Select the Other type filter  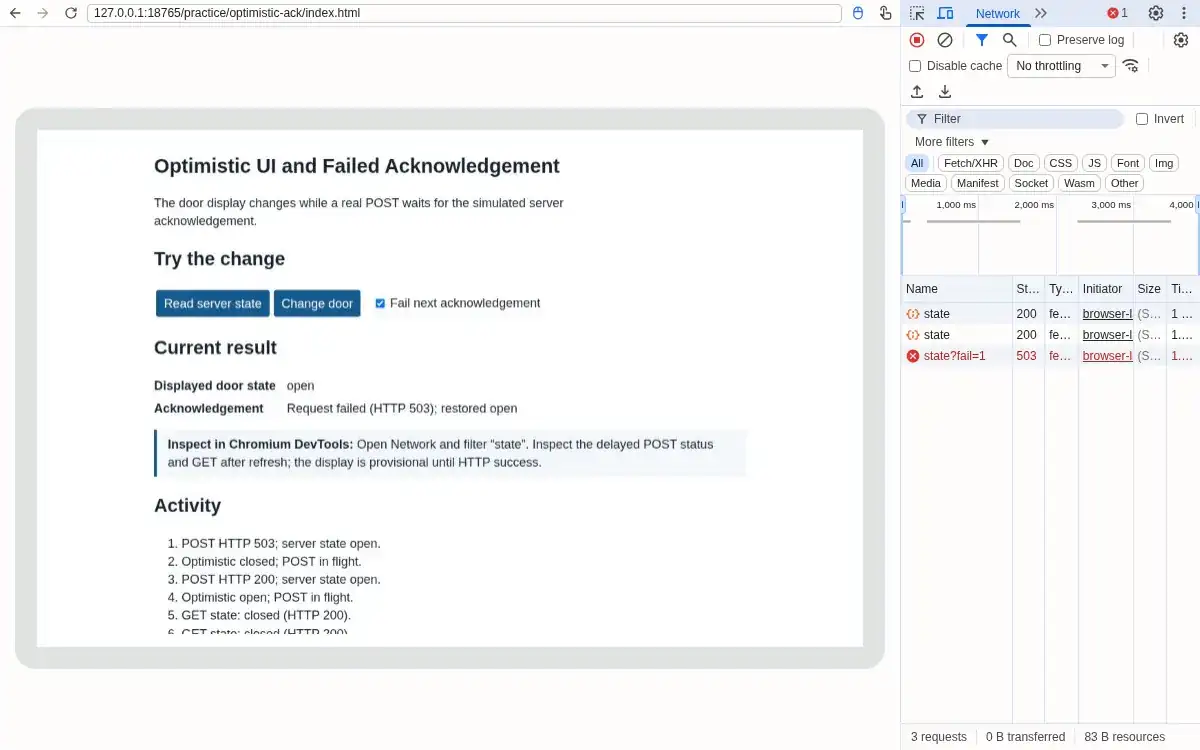point(1124,183)
